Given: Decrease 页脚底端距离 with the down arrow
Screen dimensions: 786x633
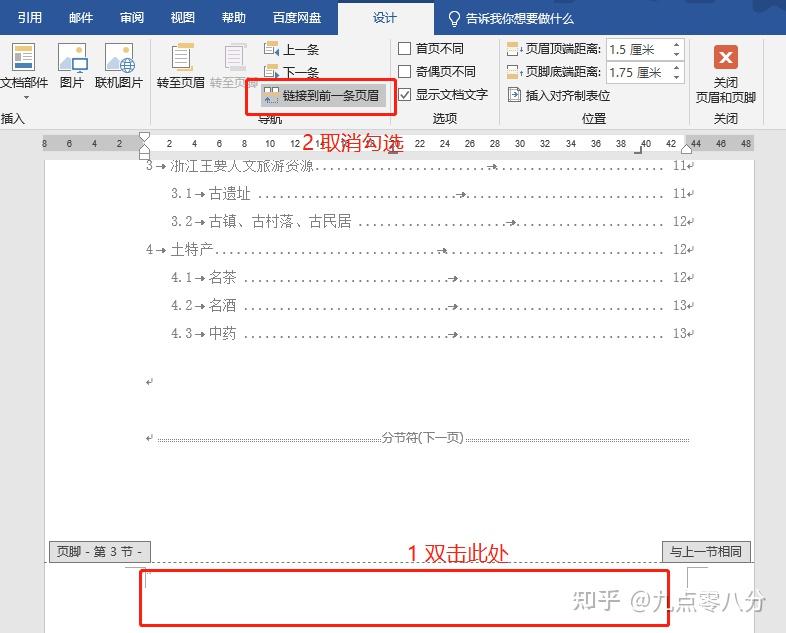Looking at the screenshot, I should point(676,77).
